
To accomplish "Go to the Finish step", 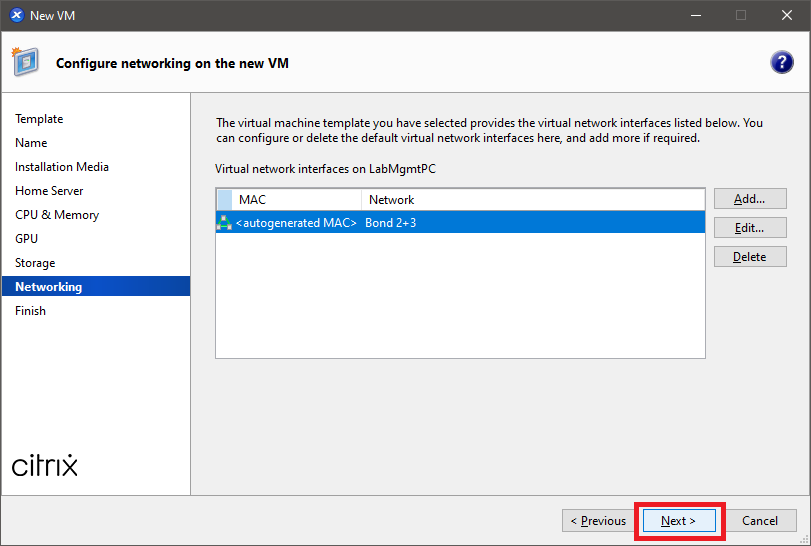I will (x=30, y=311).
